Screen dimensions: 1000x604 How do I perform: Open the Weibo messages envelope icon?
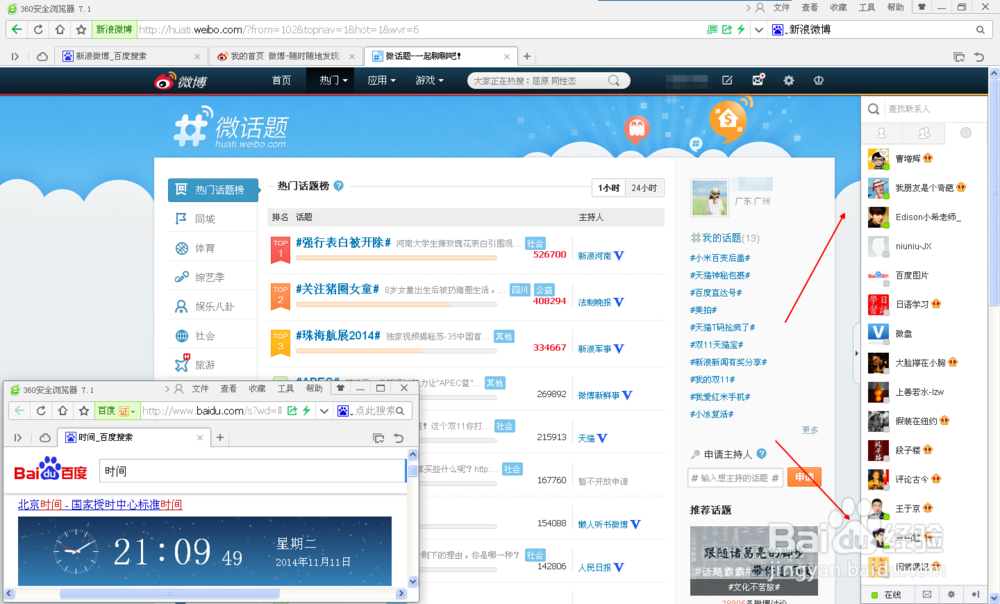pyautogui.click(x=758, y=80)
